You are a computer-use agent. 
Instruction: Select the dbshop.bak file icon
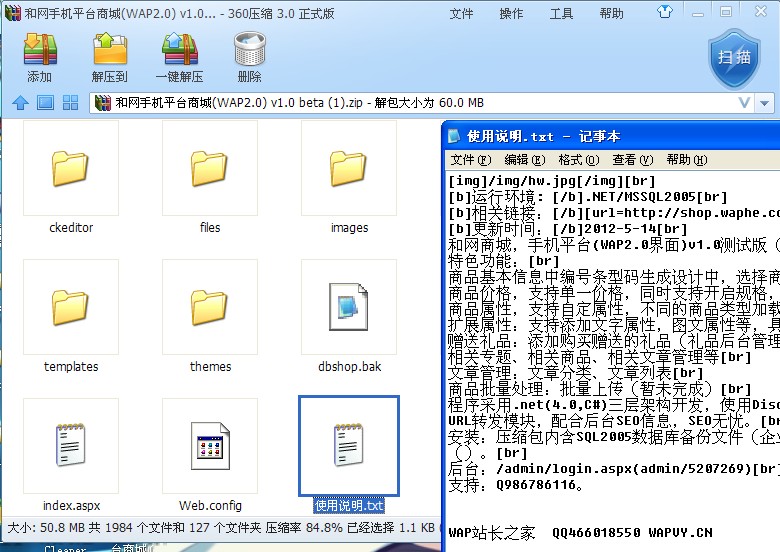tap(349, 307)
